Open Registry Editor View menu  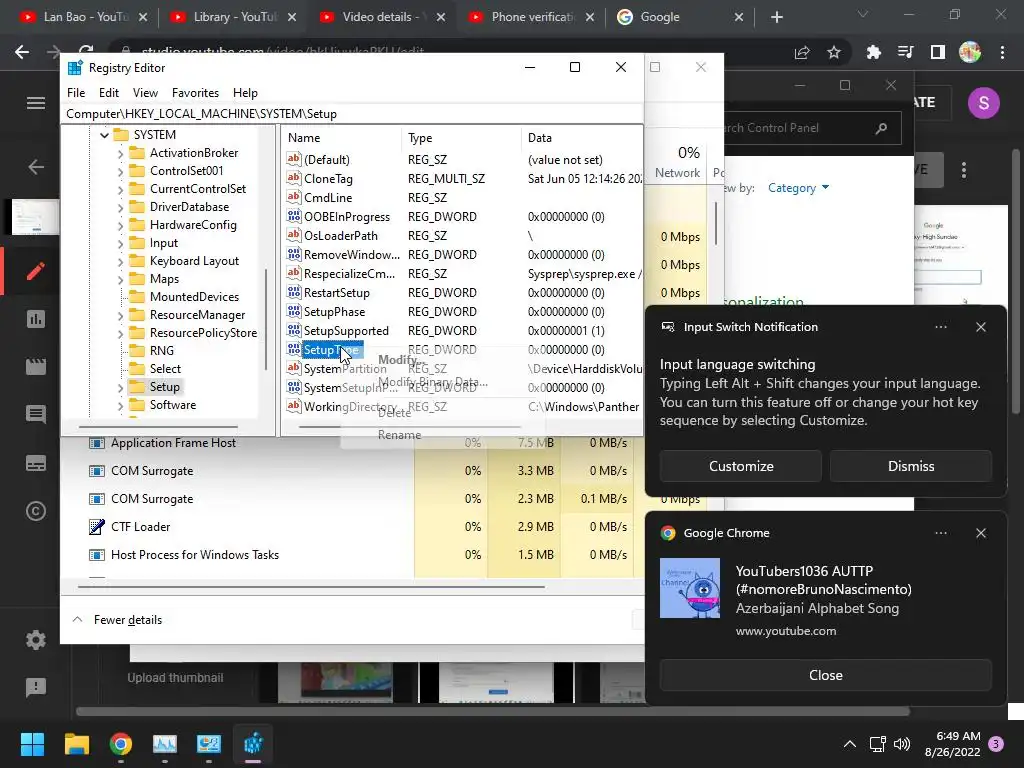145,93
